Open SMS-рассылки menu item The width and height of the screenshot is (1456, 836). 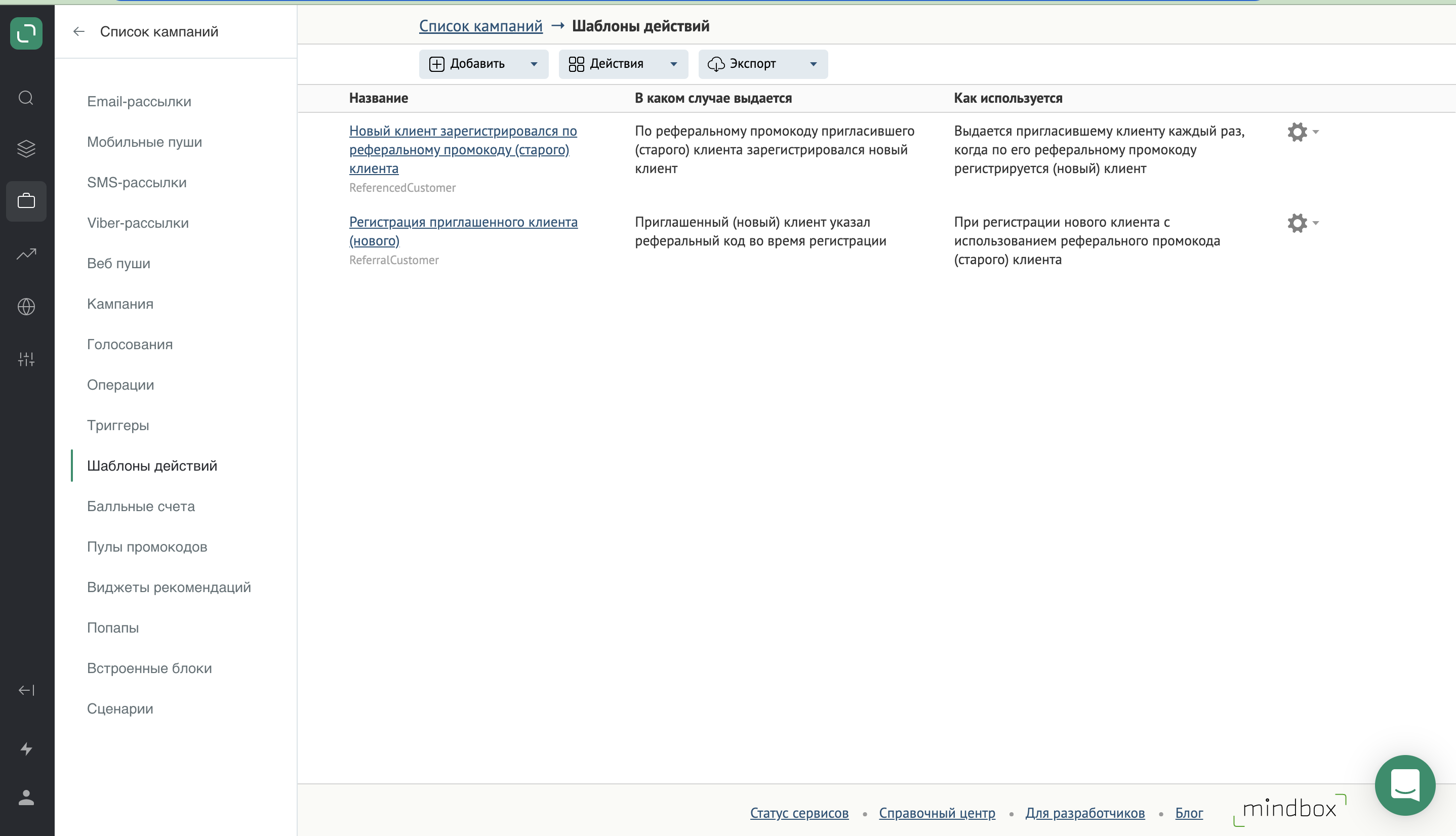pos(137,183)
